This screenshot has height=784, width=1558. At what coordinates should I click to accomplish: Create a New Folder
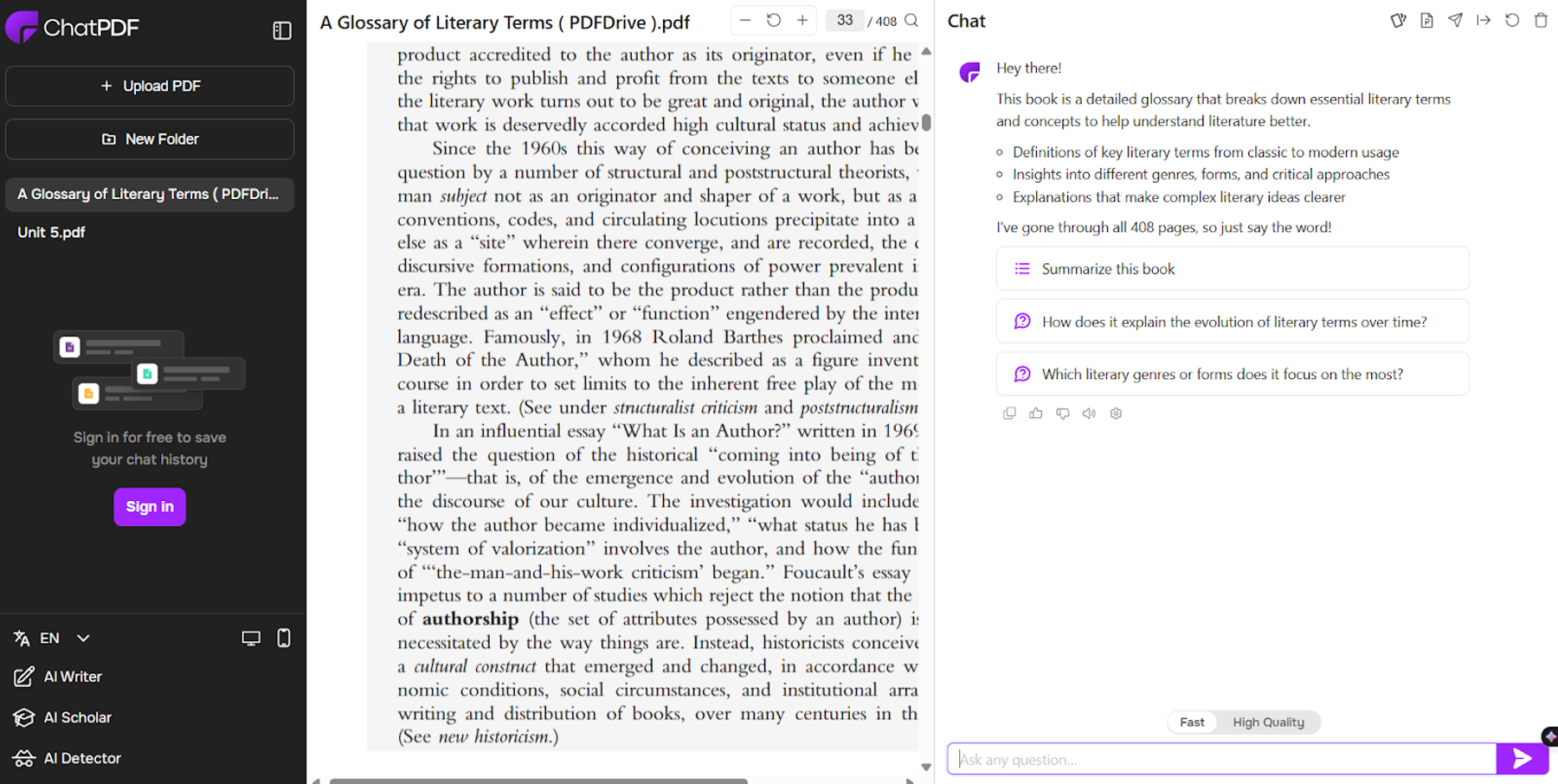tap(150, 139)
